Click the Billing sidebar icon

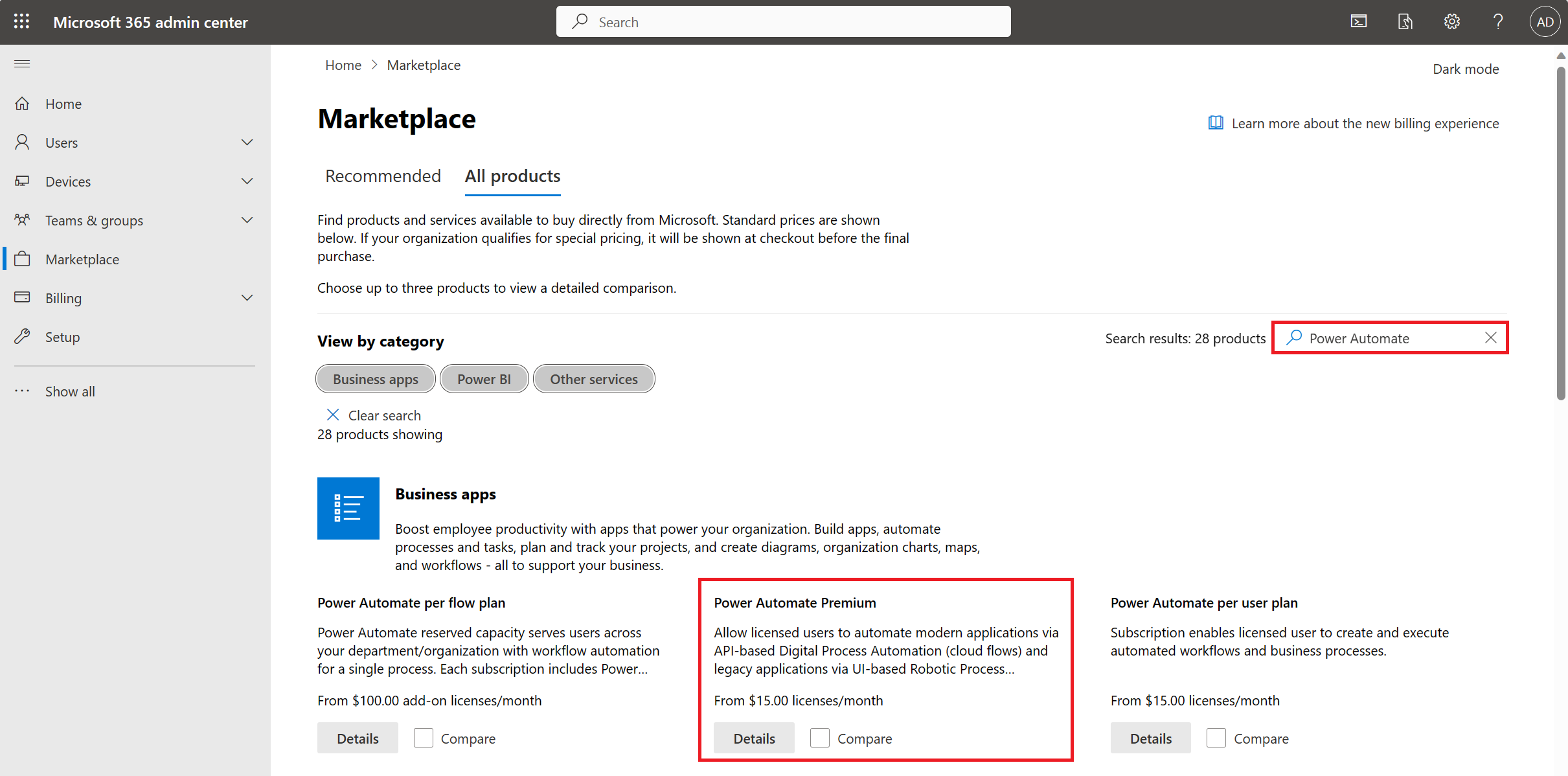click(x=22, y=297)
